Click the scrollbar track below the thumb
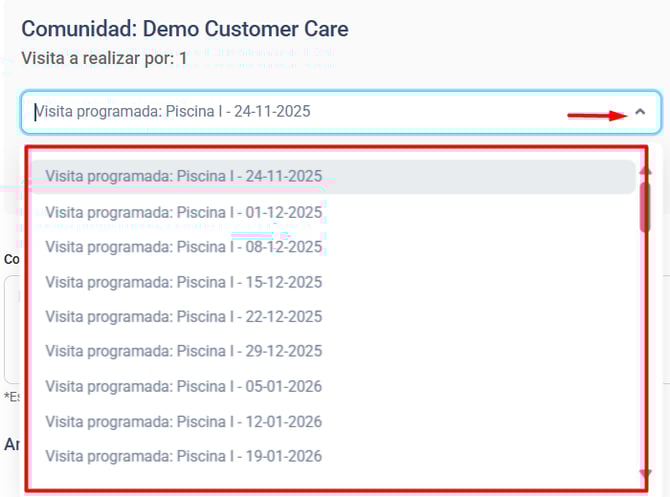Image resolution: width=670 pixels, height=497 pixels. (x=645, y=350)
